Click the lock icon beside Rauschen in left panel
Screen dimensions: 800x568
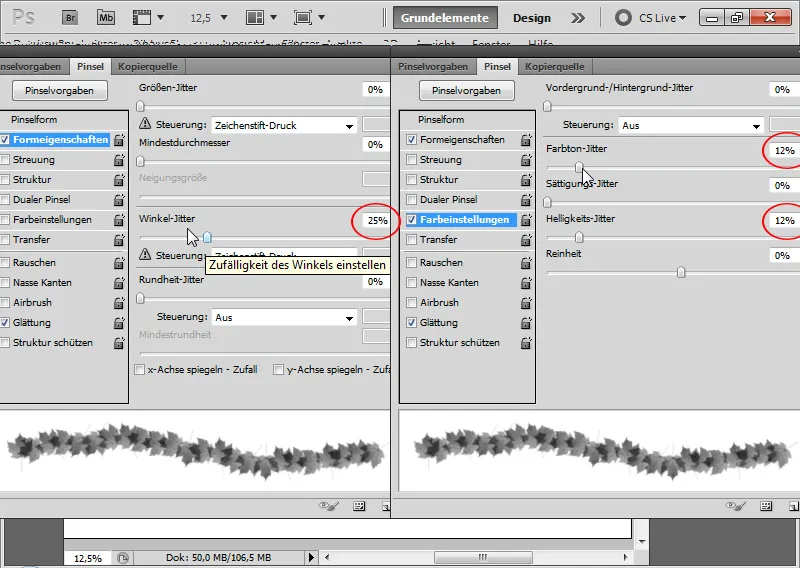point(119,263)
